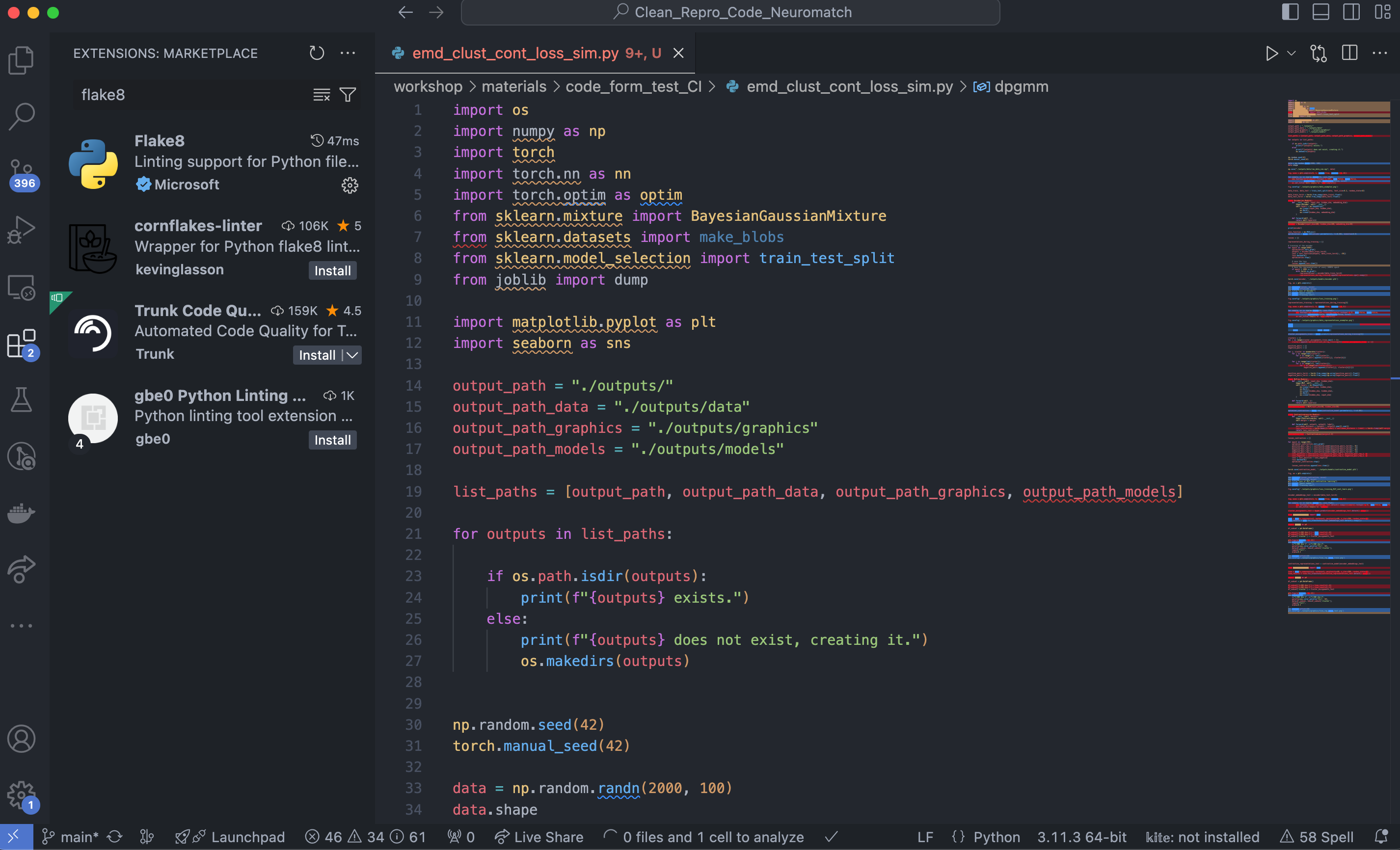
Task: Select the emd_clust_cont_loss_sim.py editor tab
Action: pyautogui.click(x=515, y=53)
